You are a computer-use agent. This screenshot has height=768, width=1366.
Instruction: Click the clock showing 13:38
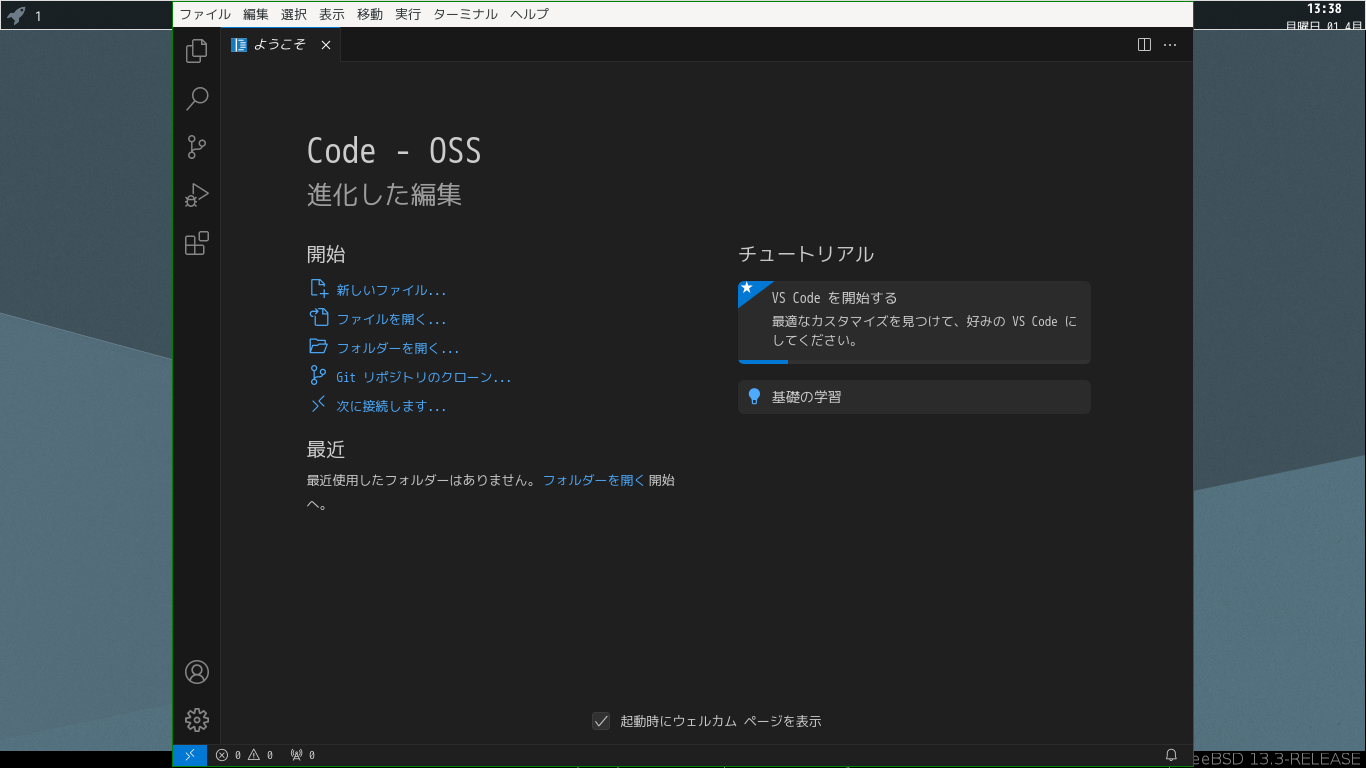1324,9
